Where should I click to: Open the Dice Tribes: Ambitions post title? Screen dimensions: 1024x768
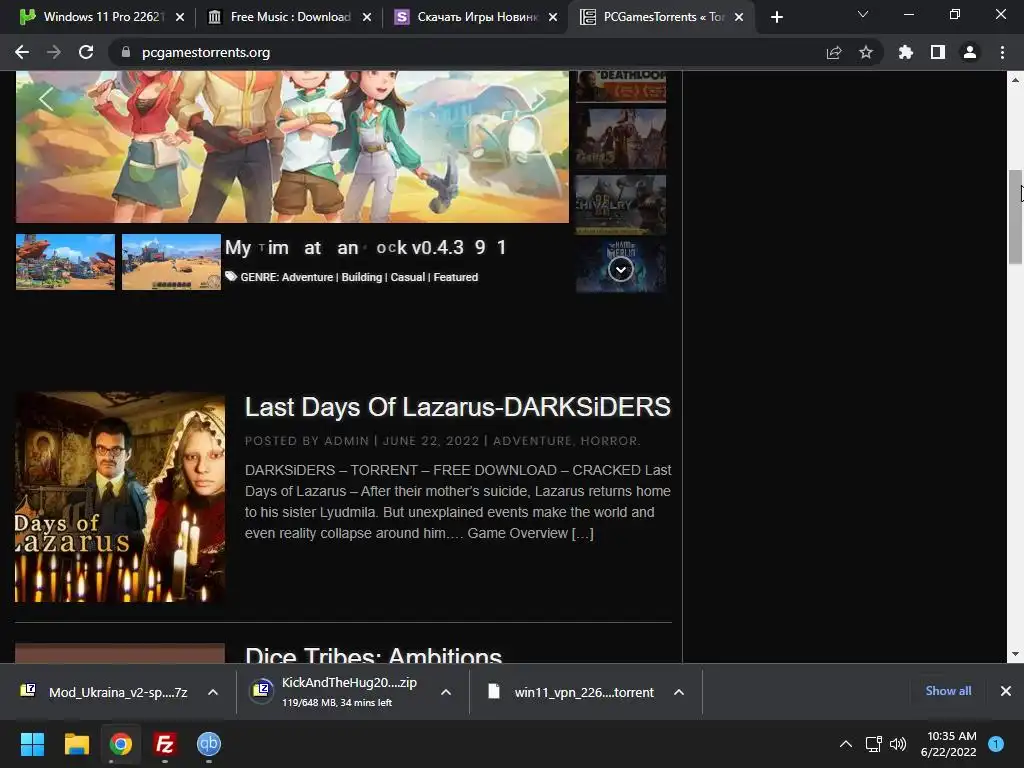click(x=374, y=654)
